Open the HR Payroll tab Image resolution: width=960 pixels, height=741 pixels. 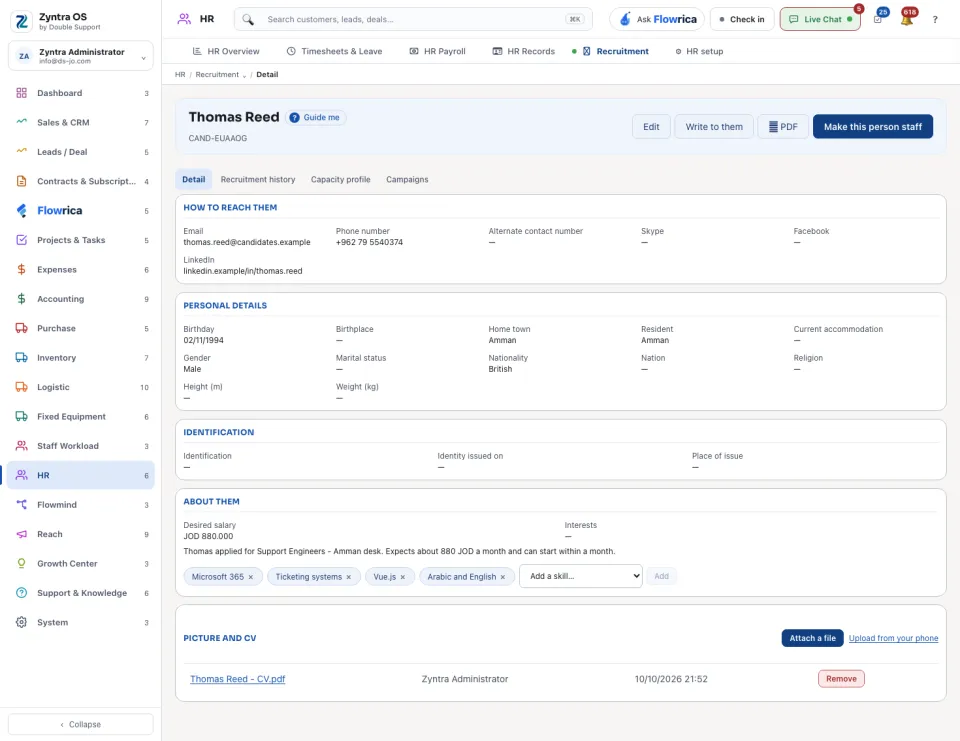pyautogui.click(x=437, y=51)
